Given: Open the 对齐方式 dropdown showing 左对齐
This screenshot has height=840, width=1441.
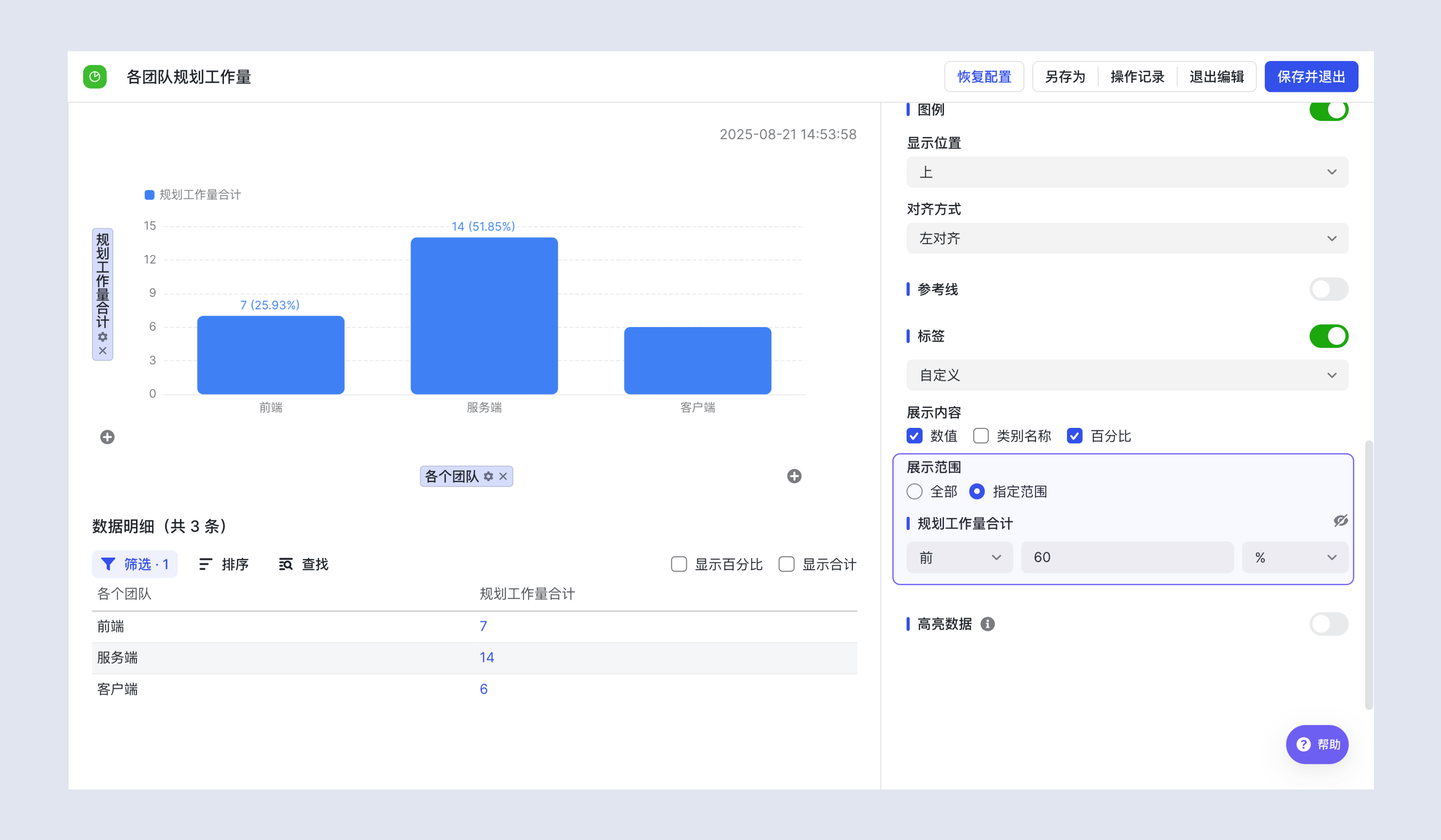Looking at the screenshot, I should click(x=1127, y=238).
